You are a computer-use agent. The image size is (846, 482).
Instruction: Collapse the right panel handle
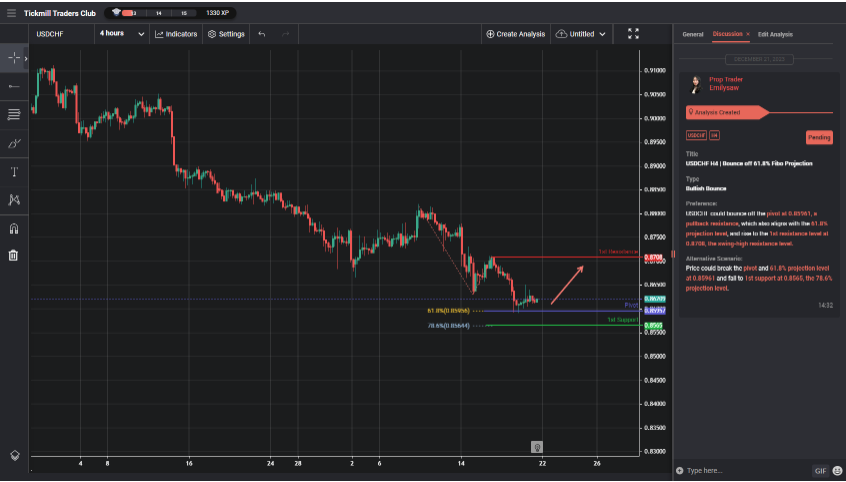pos(673,254)
